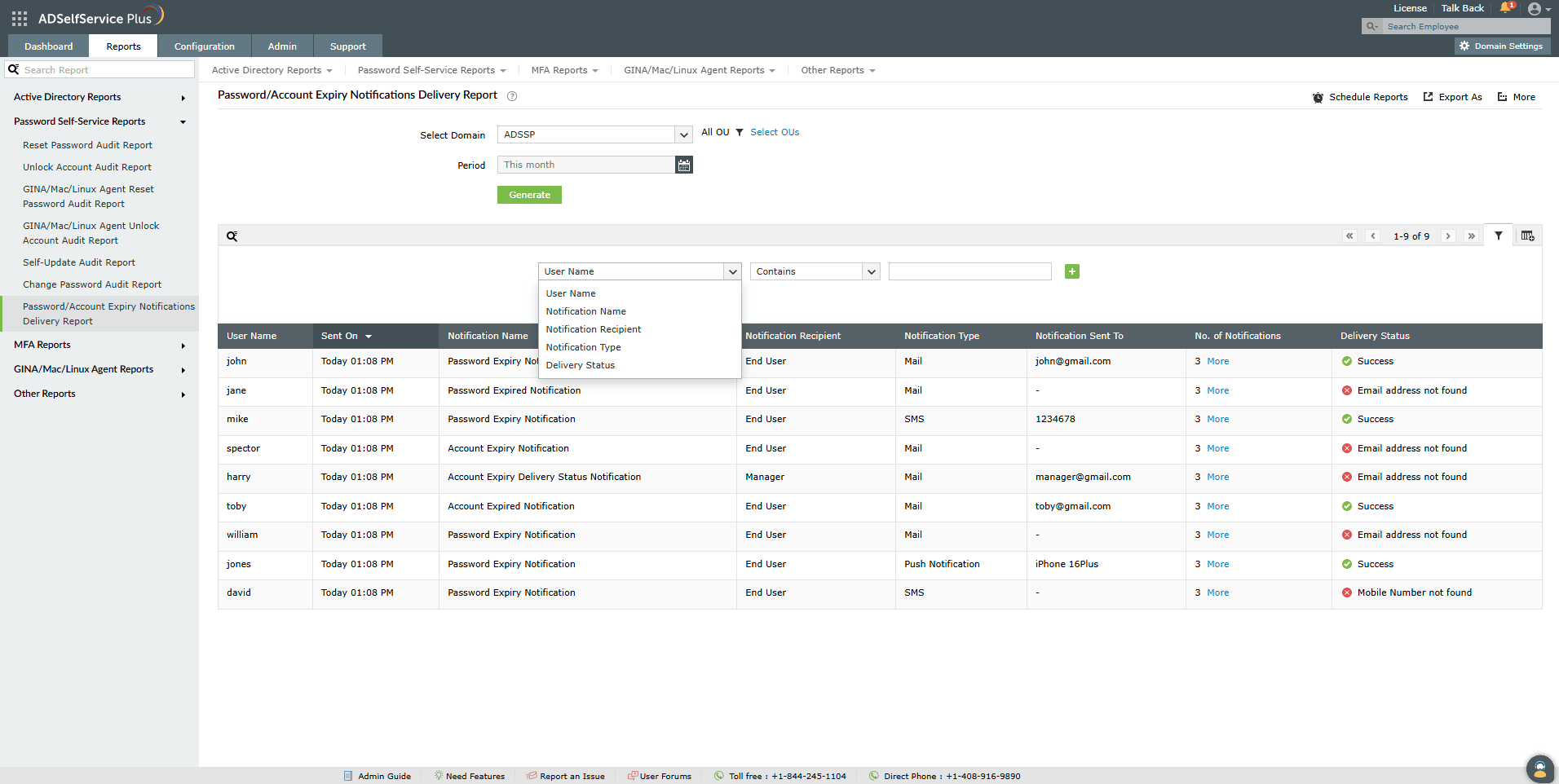The width and height of the screenshot is (1559, 784).
Task: Click the search icon in the report toolbar
Action: pyautogui.click(x=232, y=236)
